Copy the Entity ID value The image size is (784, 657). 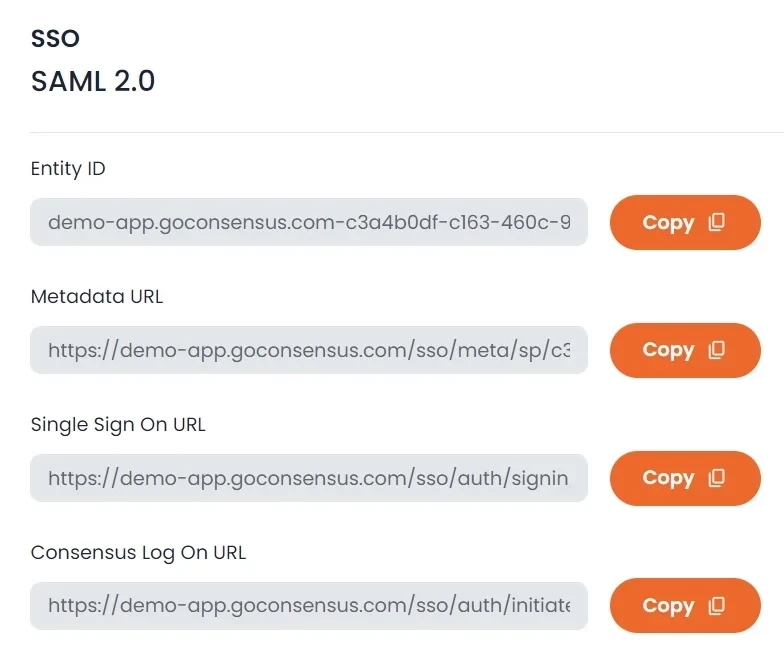click(x=685, y=222)
